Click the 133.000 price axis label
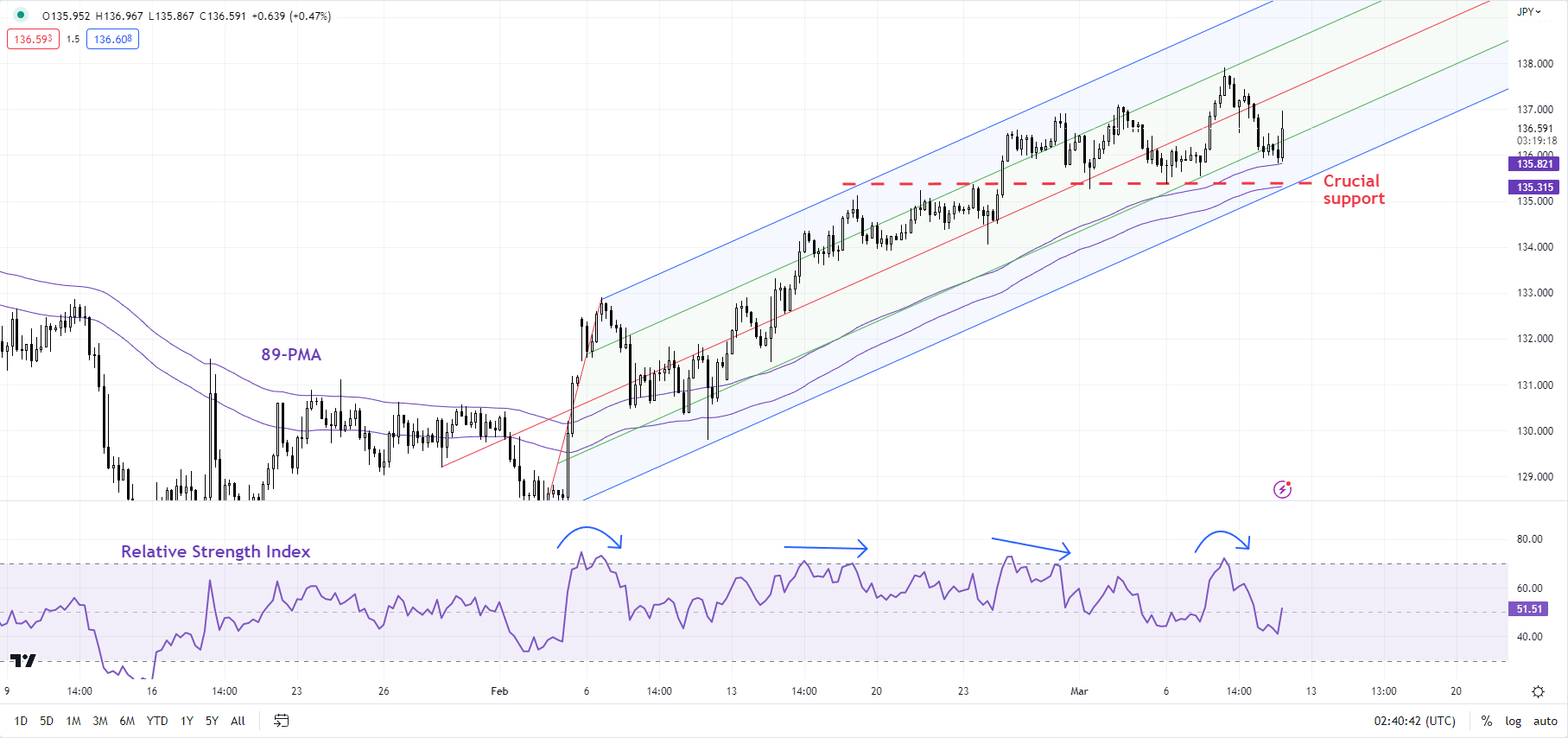Image resolution: width=1568 pixels, height=738 pixels. pos(1535,293)
